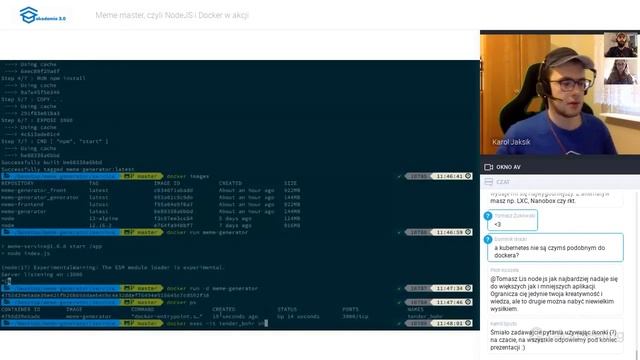Click the webinar title 'Meme master, czyli NodeJS…'

point(172,15)
